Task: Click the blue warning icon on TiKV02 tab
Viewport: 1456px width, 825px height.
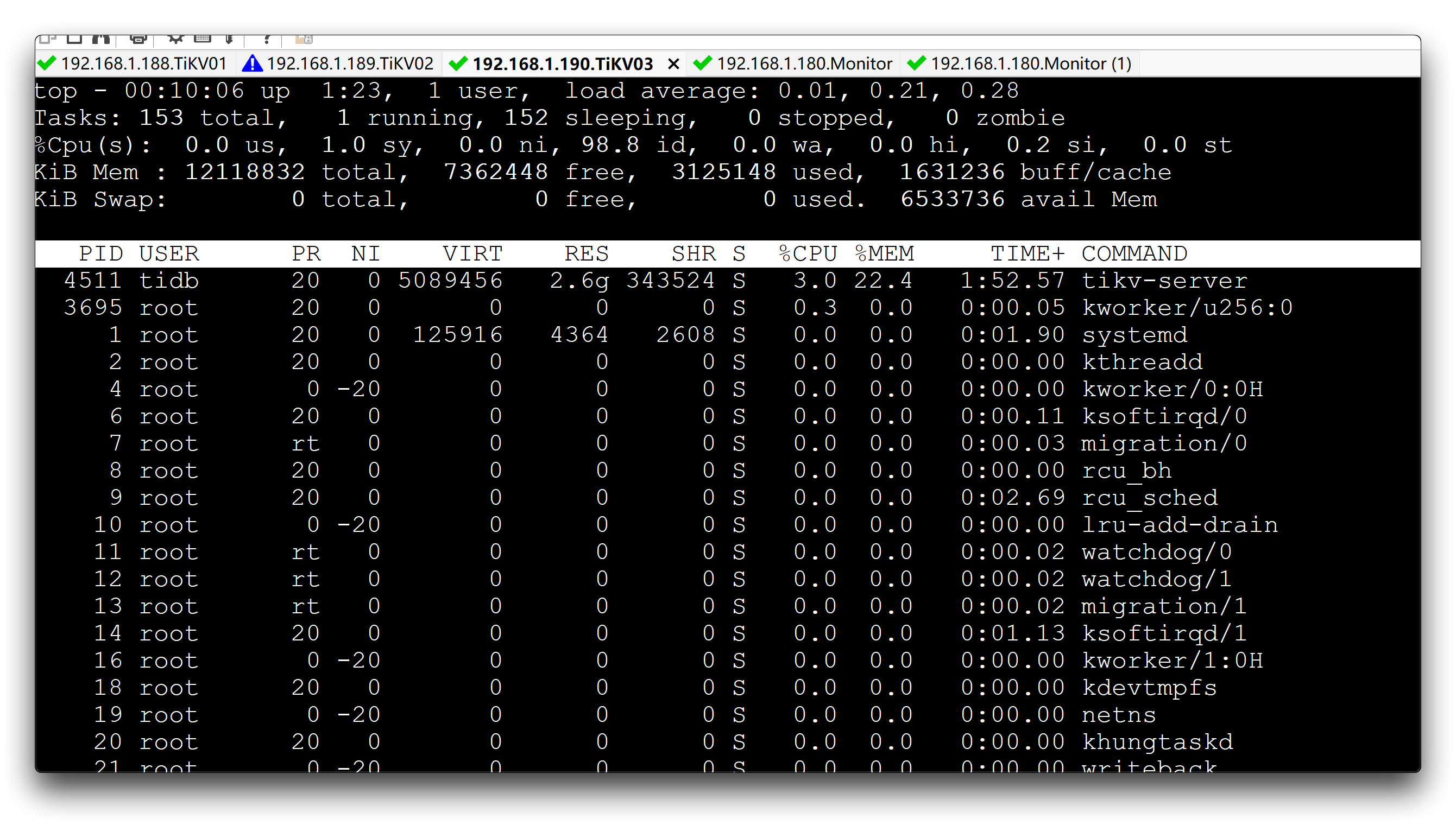Action: pyautogui.click(x=252, y=64)
